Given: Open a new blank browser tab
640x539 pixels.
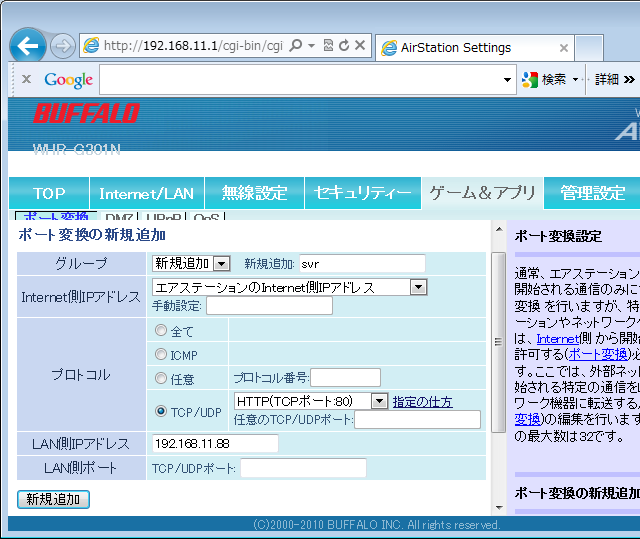Looking at the screenshot, I should (x=589, y=48).
